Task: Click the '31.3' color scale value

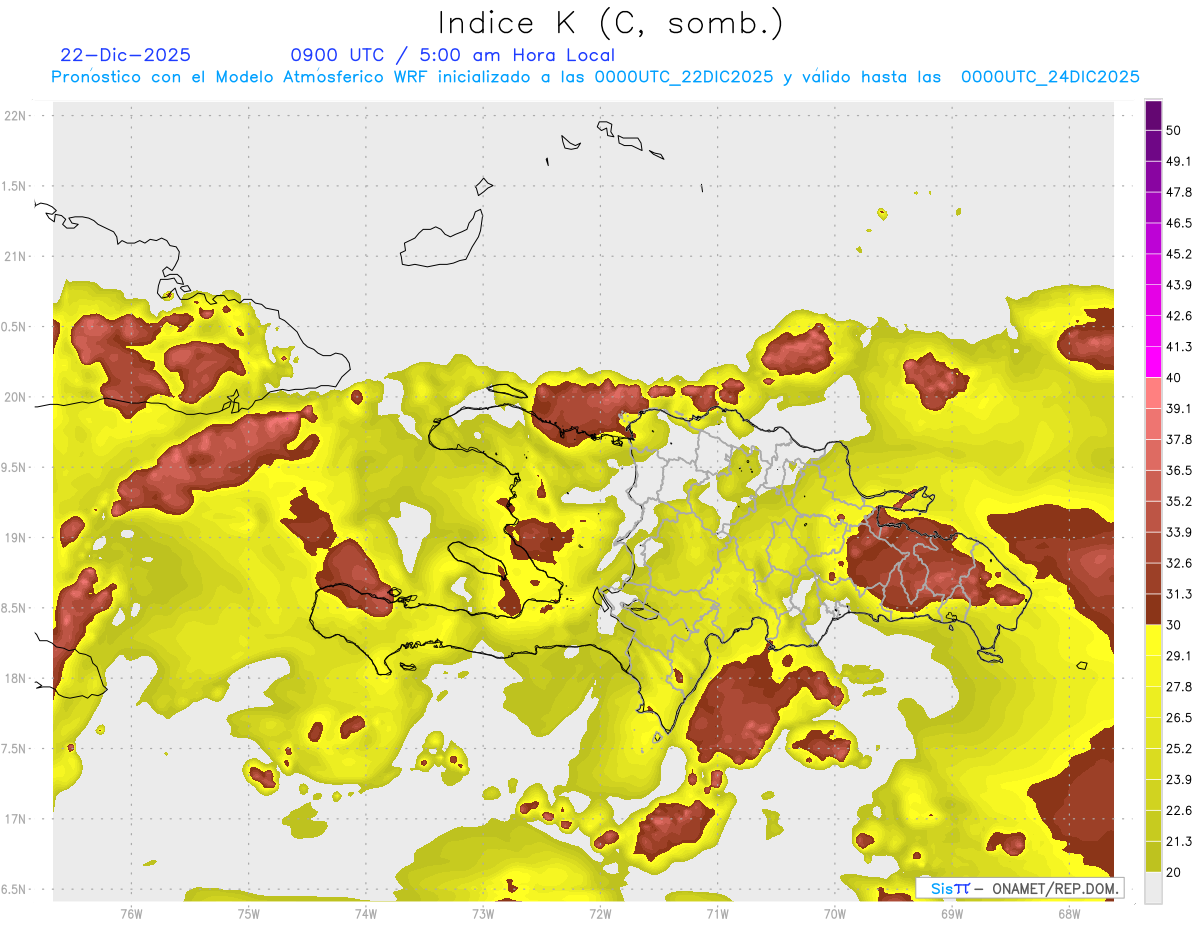Action: [x=1179, y=594]
